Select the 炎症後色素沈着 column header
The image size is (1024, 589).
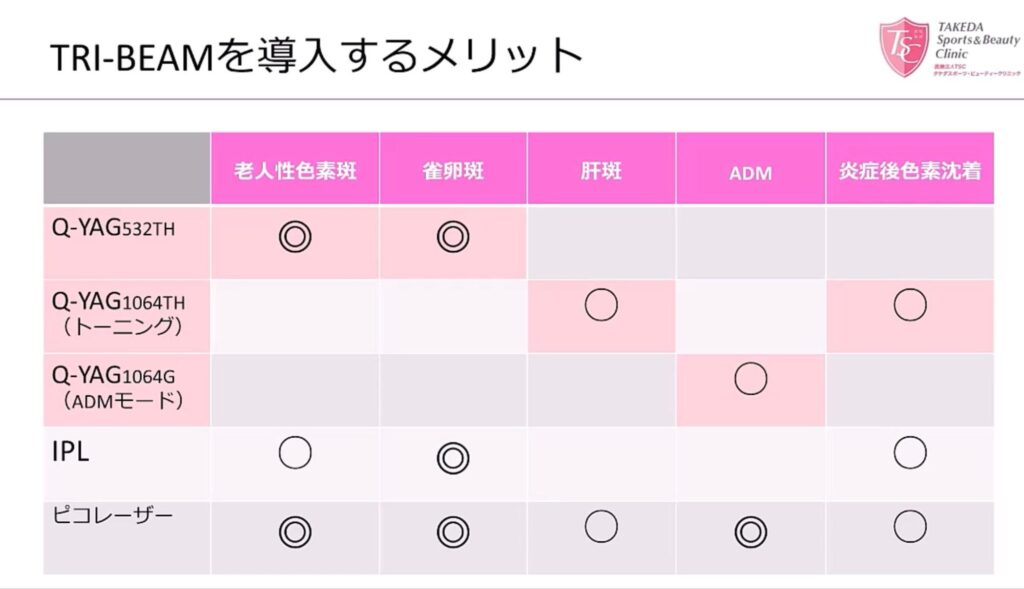(x=910, y=168)
